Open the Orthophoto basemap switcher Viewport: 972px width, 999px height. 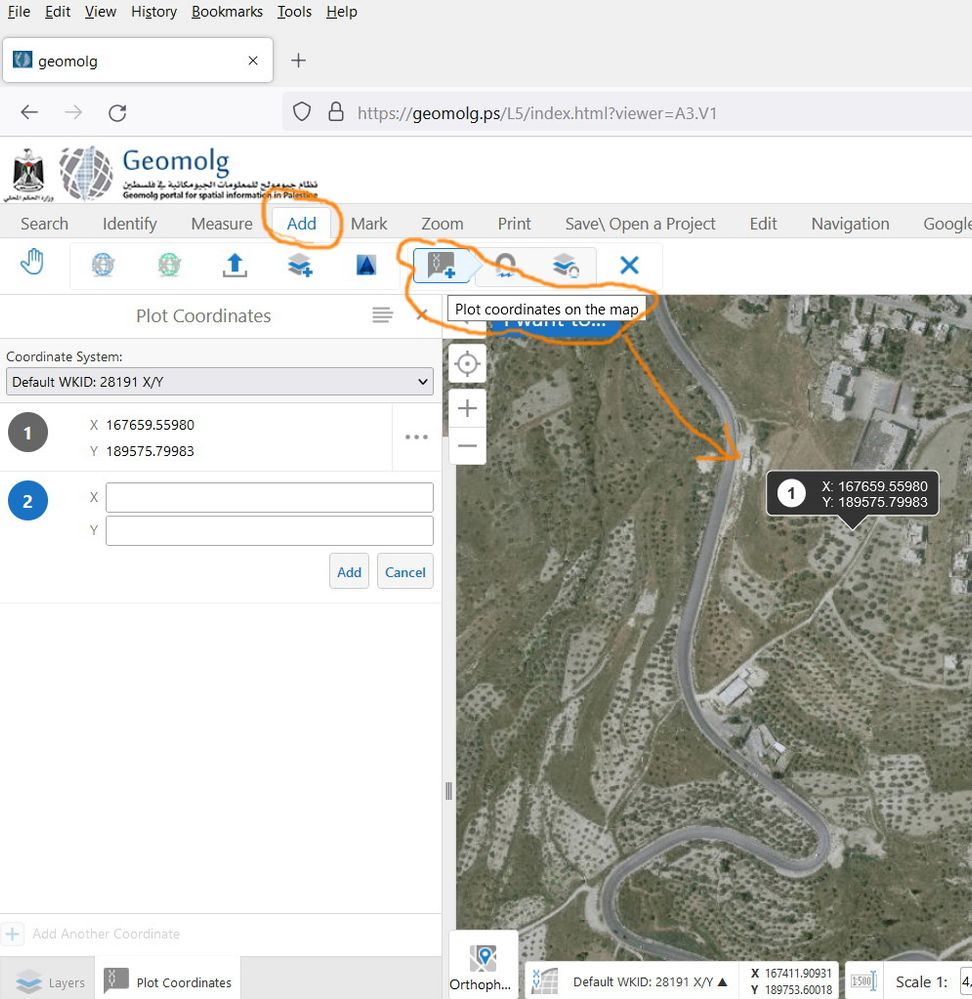pyautogui.click(x=483, y=965)
